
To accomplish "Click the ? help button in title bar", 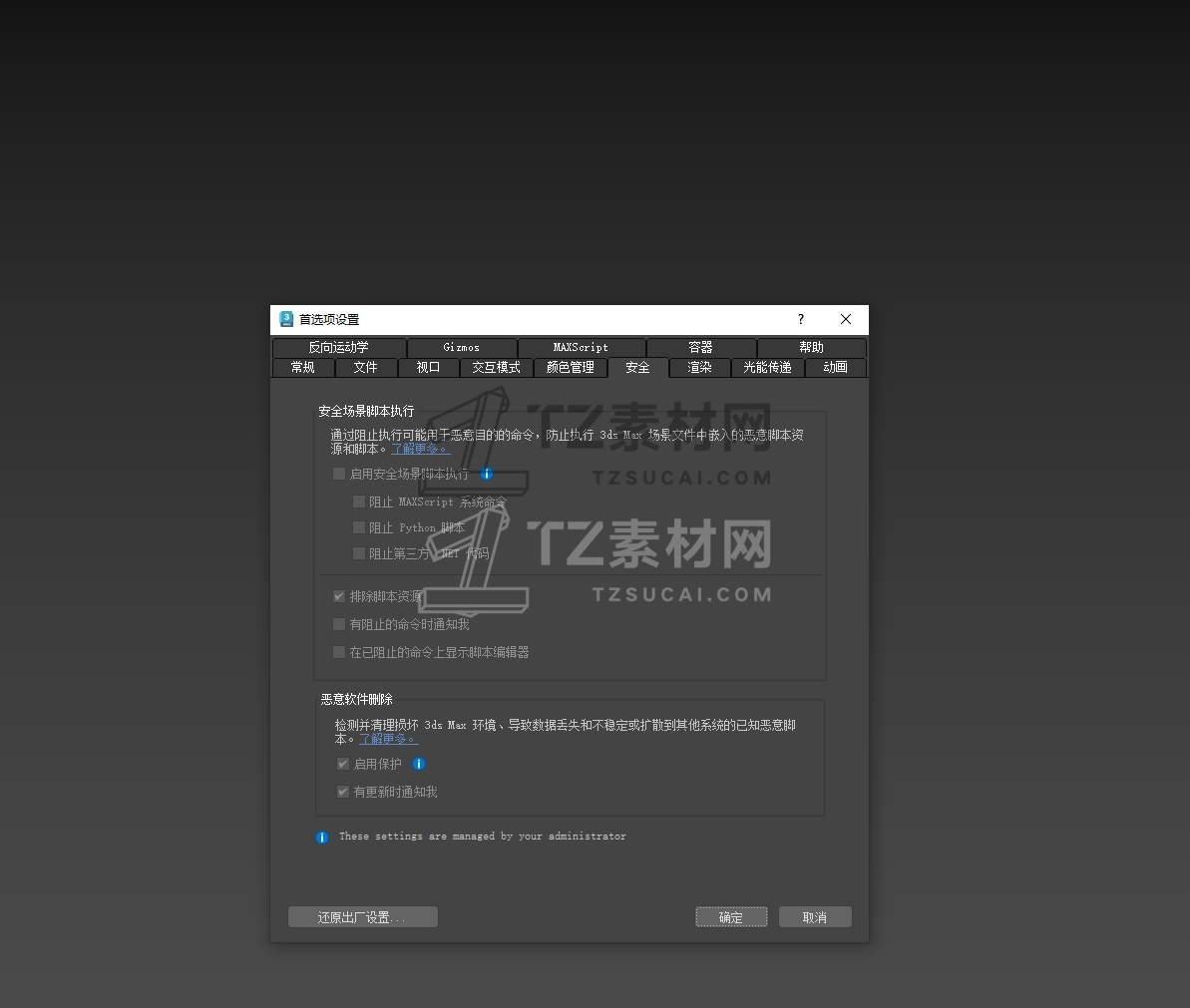I will (x=801, y=319).
